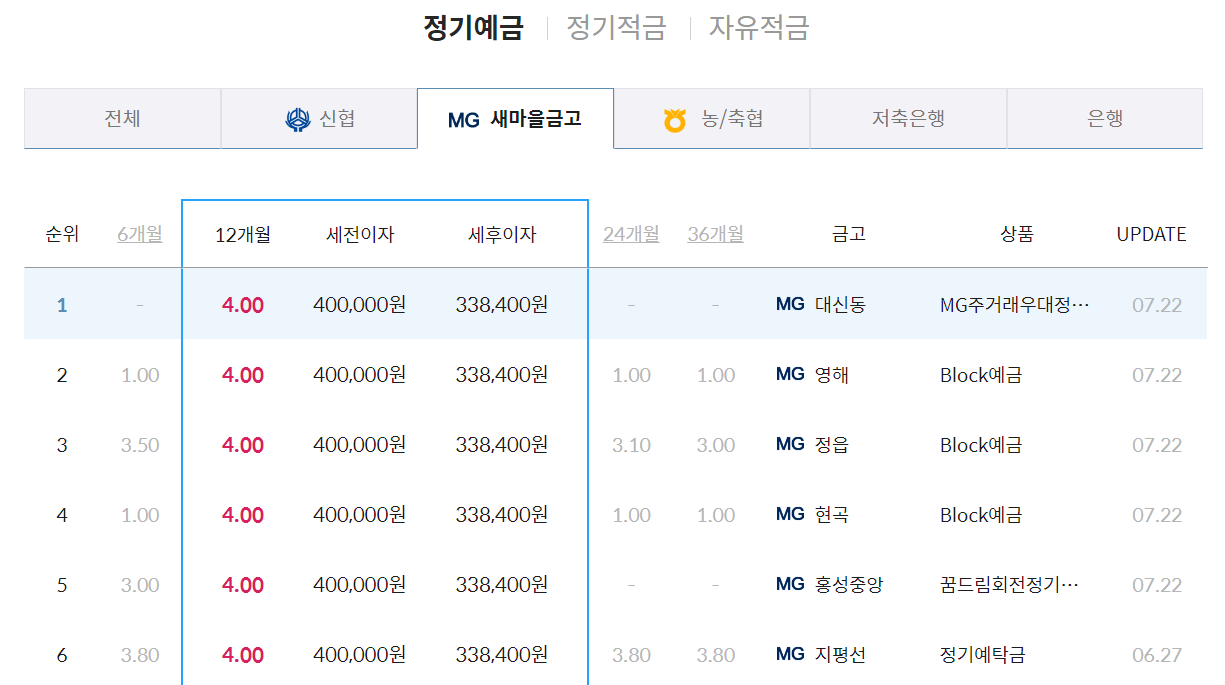This screenshot has width=1225, height=685.
Task: Click 3.50 six-month rate for 정읍
Action: pyautogui.click(x=140, y=445)
